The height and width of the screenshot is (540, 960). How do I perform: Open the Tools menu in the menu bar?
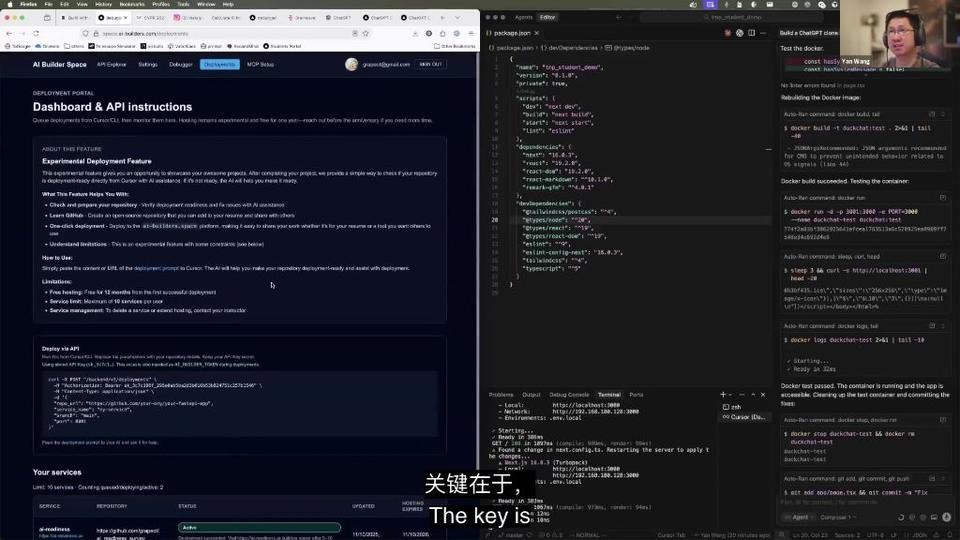click(x=183, y=4)
